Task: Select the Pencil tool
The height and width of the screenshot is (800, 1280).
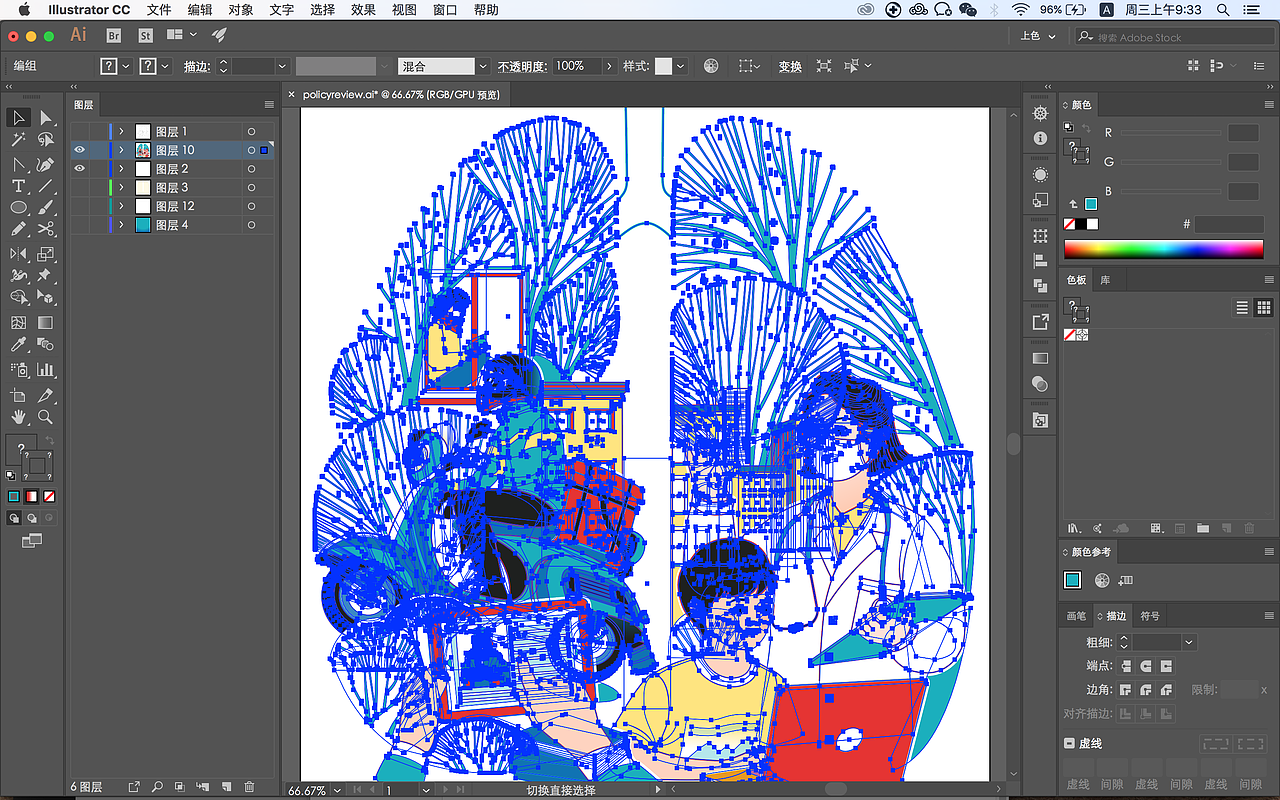Action: click(x=19, y=230)
